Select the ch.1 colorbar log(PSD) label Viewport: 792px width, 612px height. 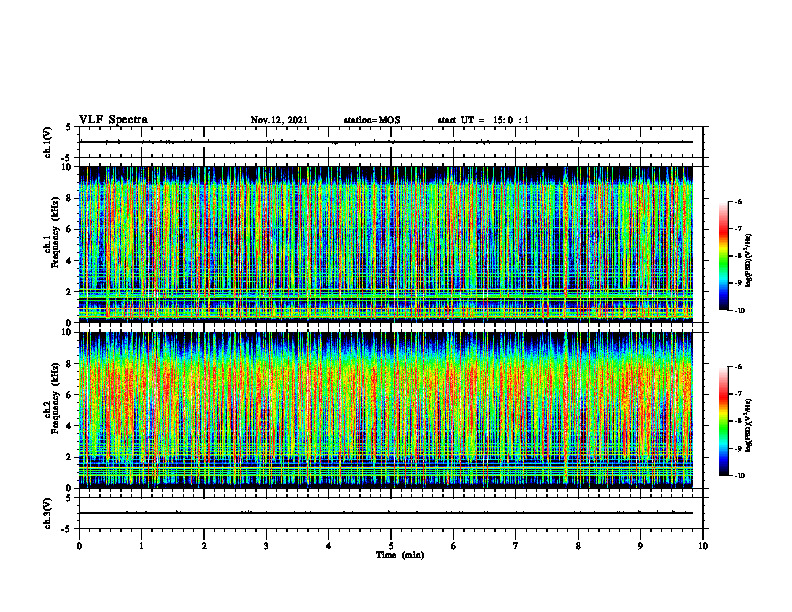(x=749, y=261)
